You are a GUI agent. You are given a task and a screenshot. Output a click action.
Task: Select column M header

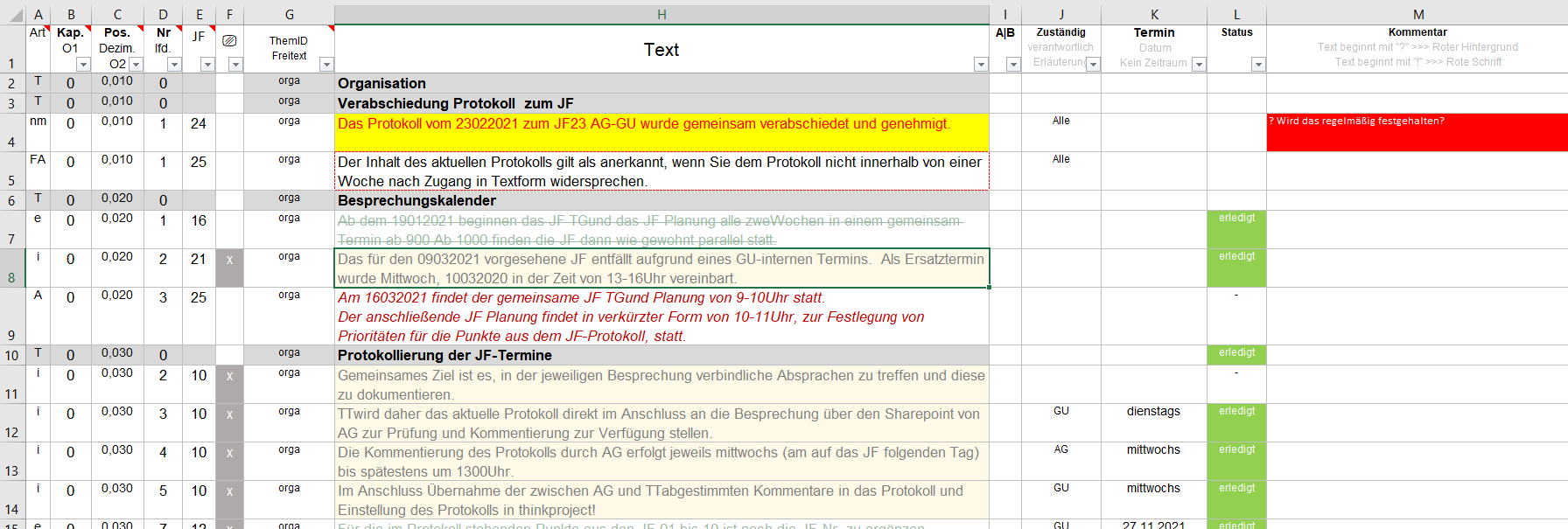click(x=1417, y=14)
